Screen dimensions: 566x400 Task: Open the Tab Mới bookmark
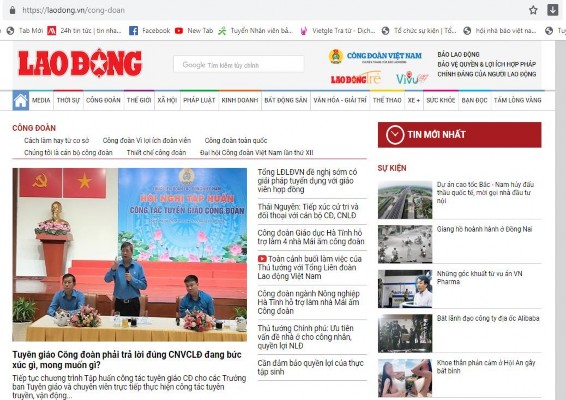click(25, 31)
